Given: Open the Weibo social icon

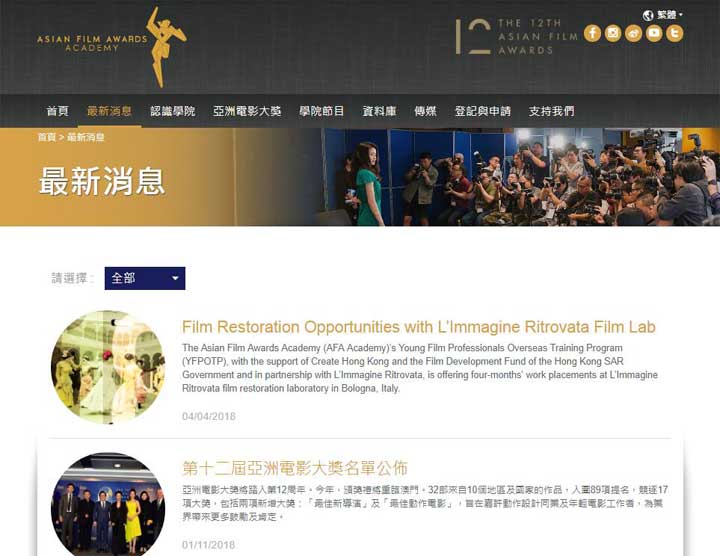Looking at the screenshot, I should tap(633, 33).
